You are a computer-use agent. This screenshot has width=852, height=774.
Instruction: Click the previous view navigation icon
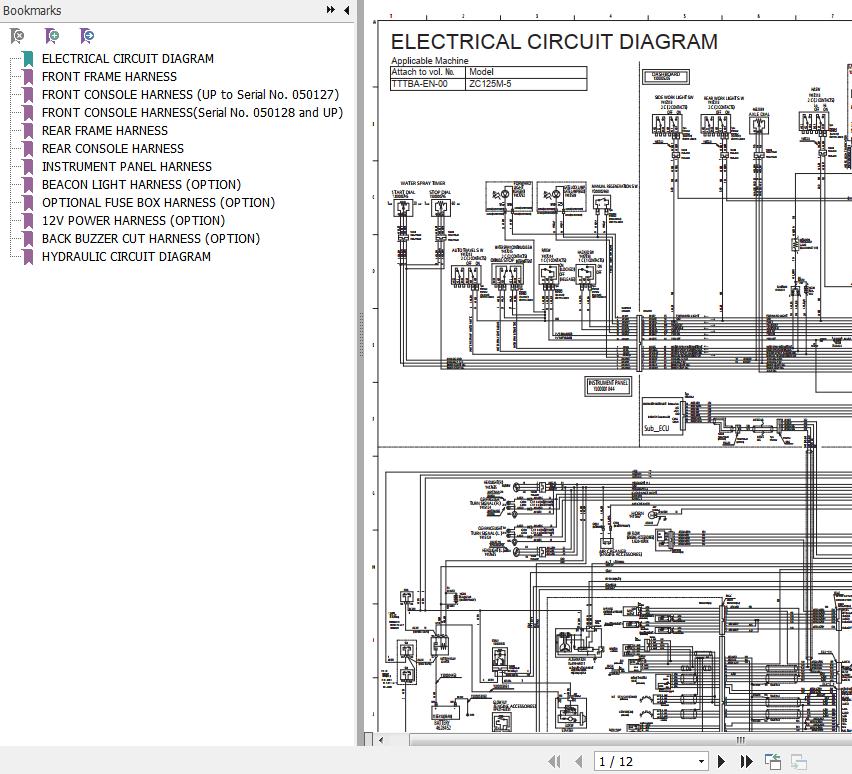tap(772, 761)
